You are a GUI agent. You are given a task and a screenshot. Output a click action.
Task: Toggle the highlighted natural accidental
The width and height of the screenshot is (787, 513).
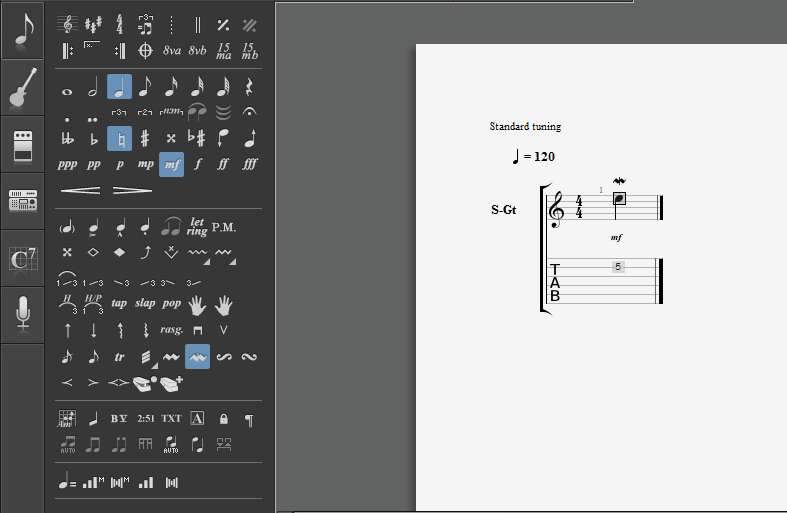pyautogui.click(x=119, y=138)
